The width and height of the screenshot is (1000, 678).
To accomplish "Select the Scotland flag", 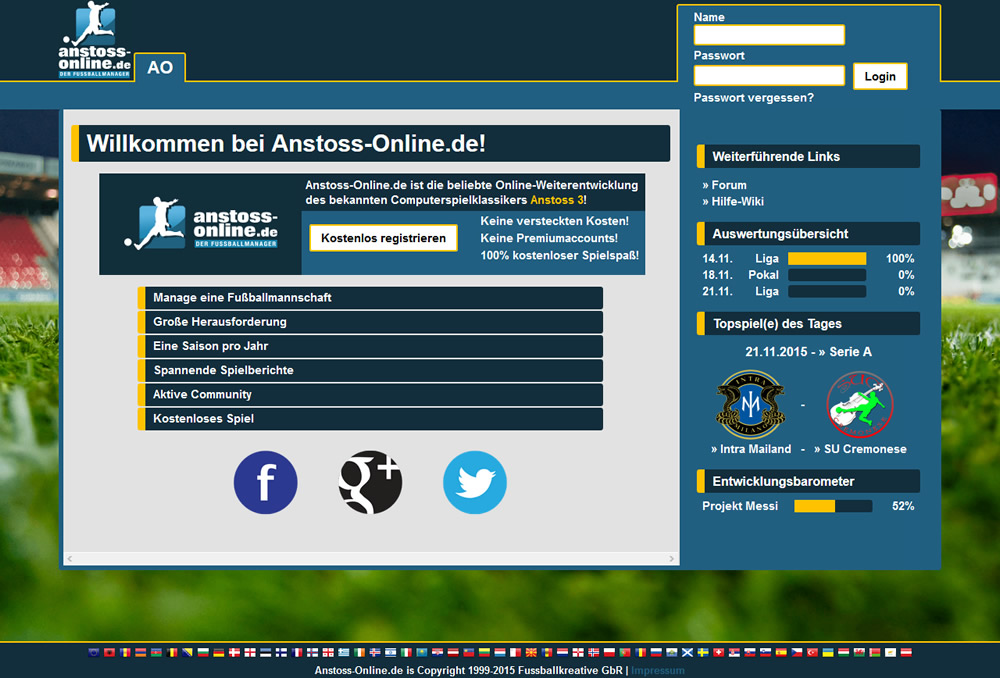I will point(688,652).
